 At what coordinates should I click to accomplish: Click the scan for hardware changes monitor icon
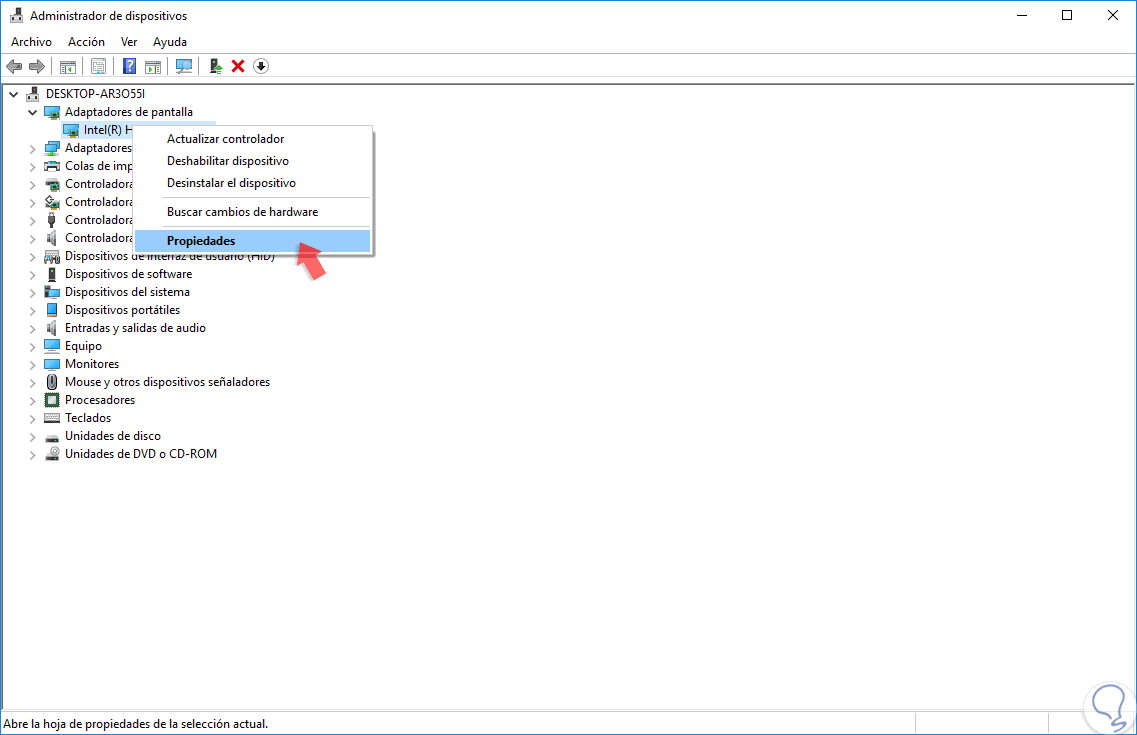(x=184, y=67)
